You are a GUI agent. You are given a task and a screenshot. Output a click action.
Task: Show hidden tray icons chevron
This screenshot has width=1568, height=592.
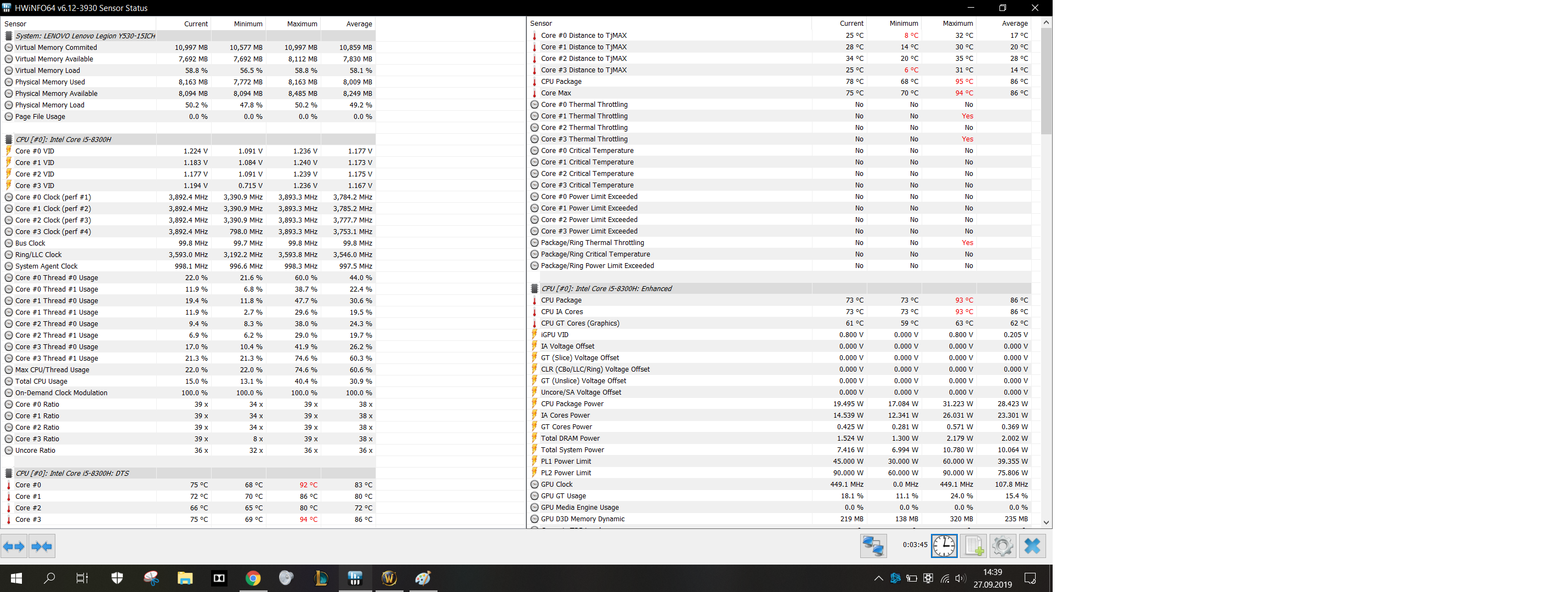878,579
